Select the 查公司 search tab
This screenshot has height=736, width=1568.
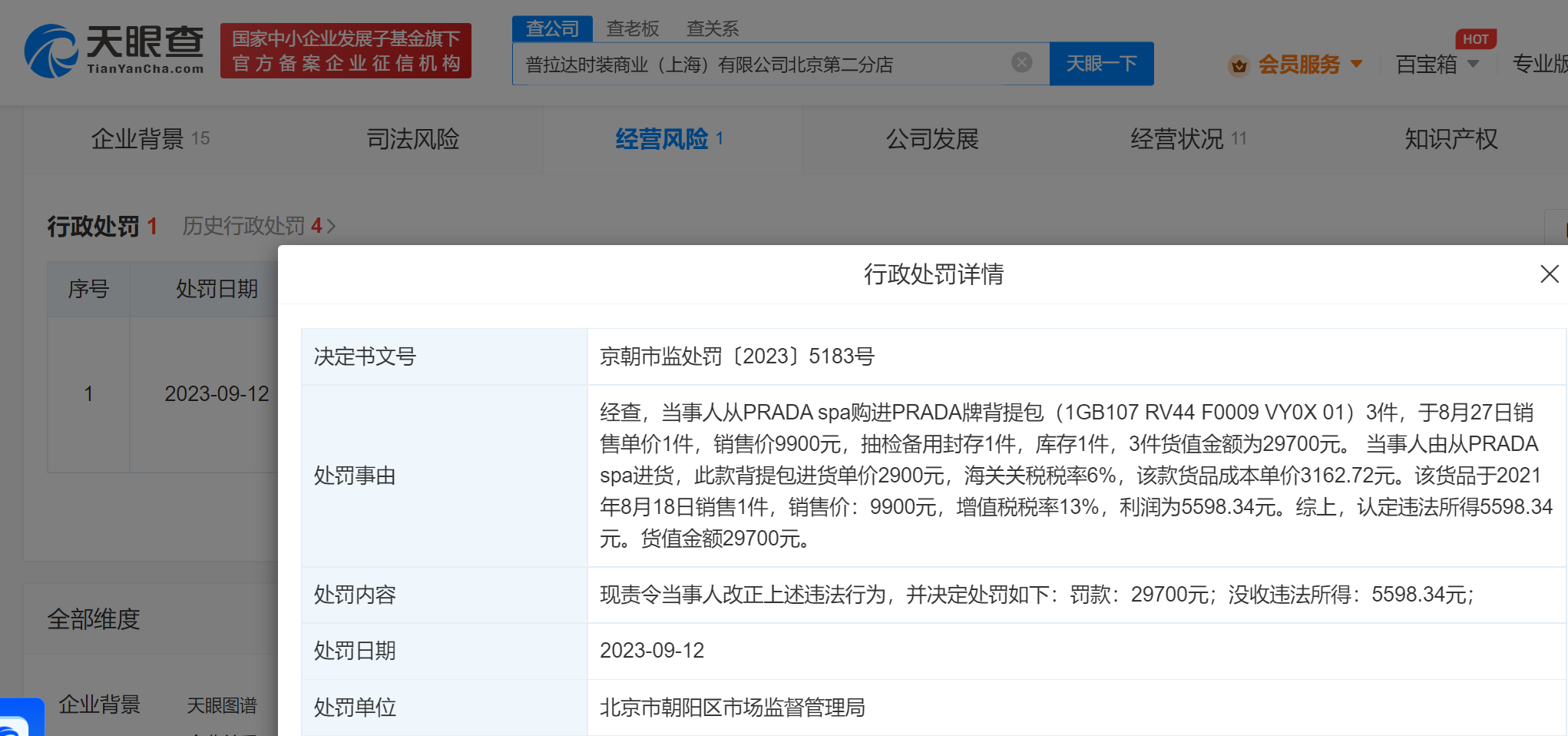click(552, 29)
